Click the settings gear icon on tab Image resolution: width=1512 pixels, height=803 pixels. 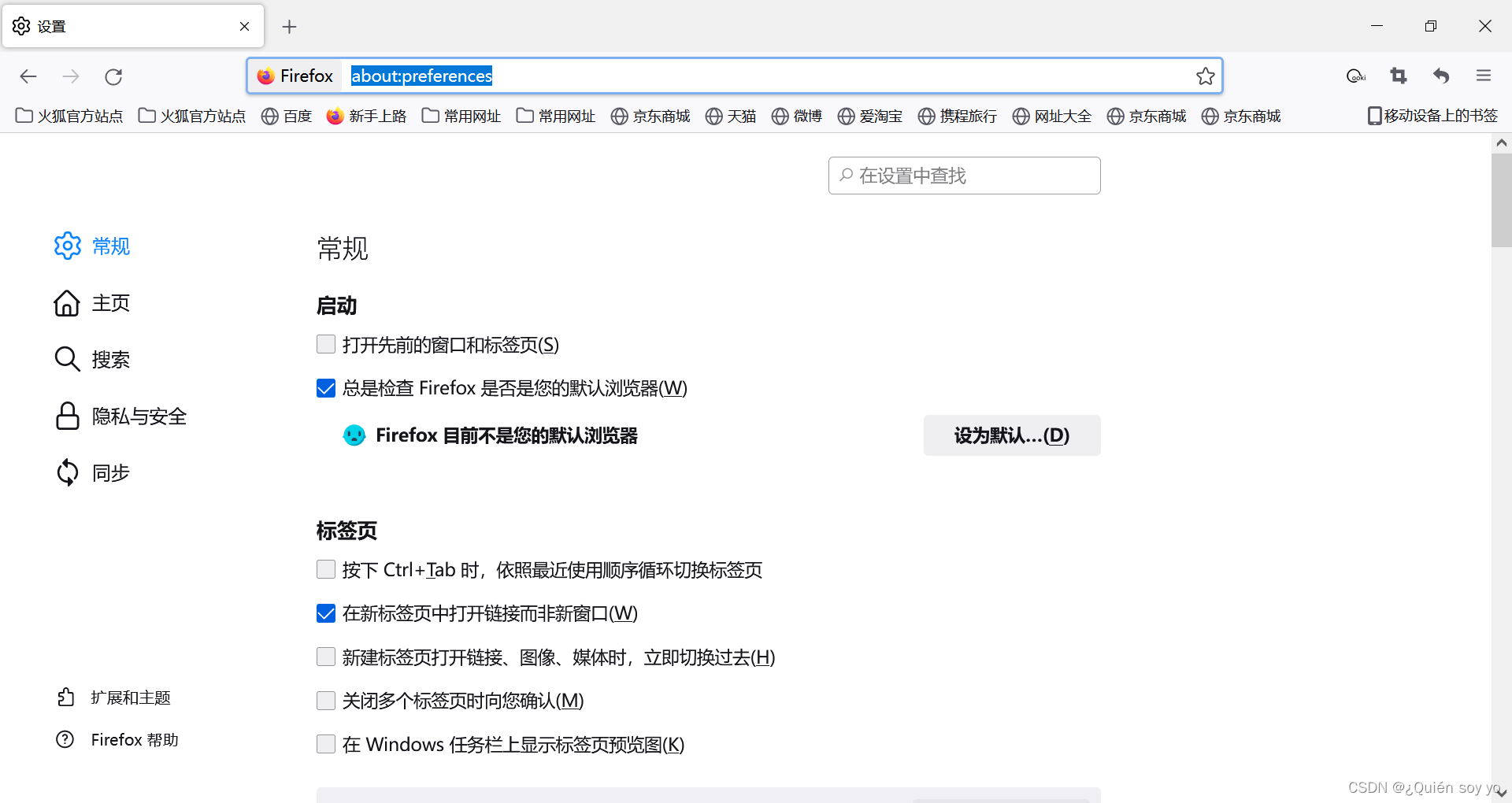coord(21,26)
